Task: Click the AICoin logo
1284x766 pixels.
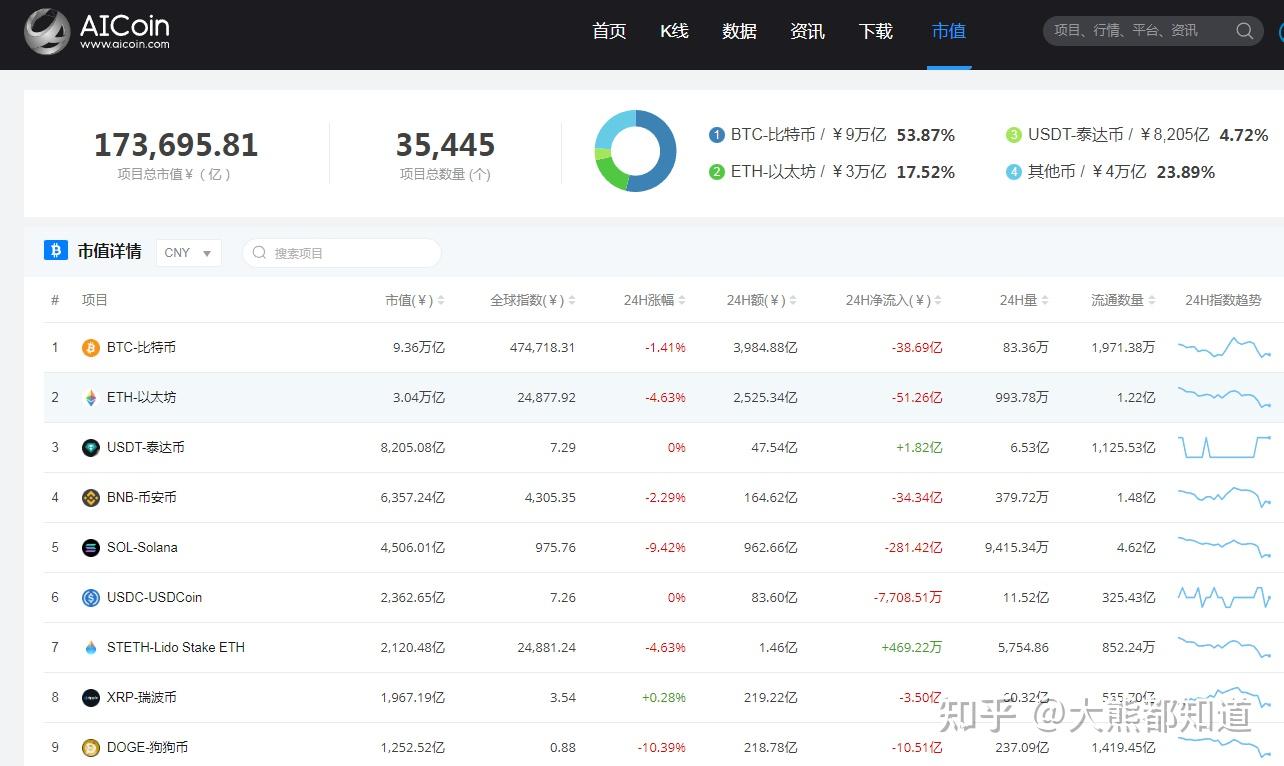Action: pos(97,31)
